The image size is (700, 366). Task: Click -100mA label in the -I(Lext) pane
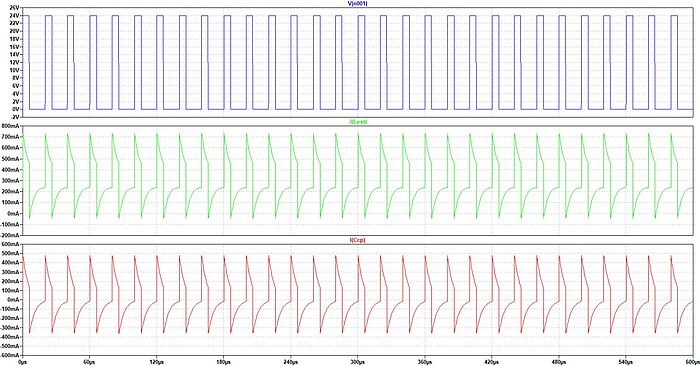tap(10, 225)
